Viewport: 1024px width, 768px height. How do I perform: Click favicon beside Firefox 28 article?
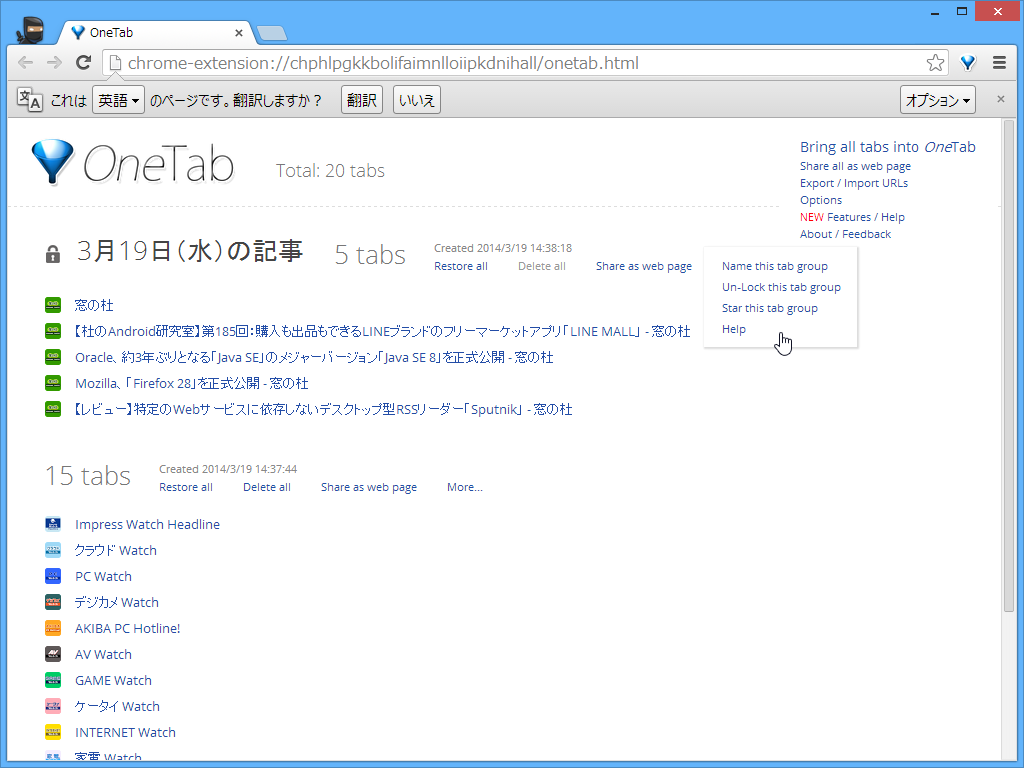[x=53, y=383]
